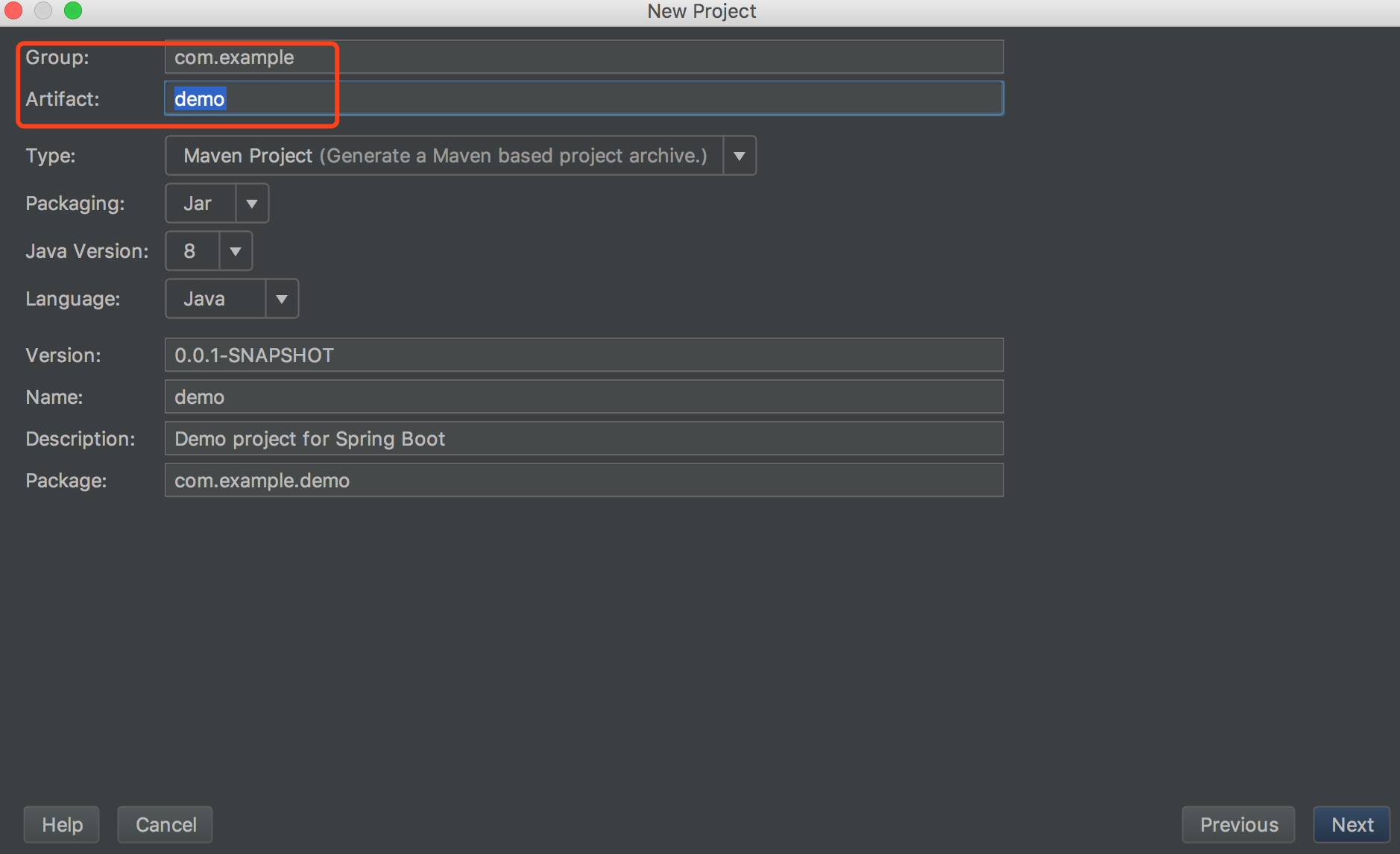Click the Java Version value 8
Screen dimensions: 1400x854
tap(190, 250)
